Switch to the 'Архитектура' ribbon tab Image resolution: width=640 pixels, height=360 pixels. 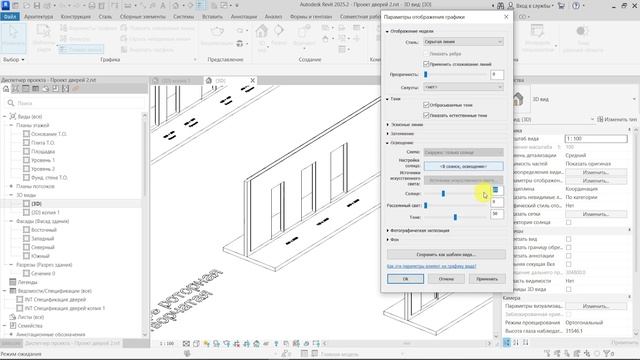[x=38, y=17]
